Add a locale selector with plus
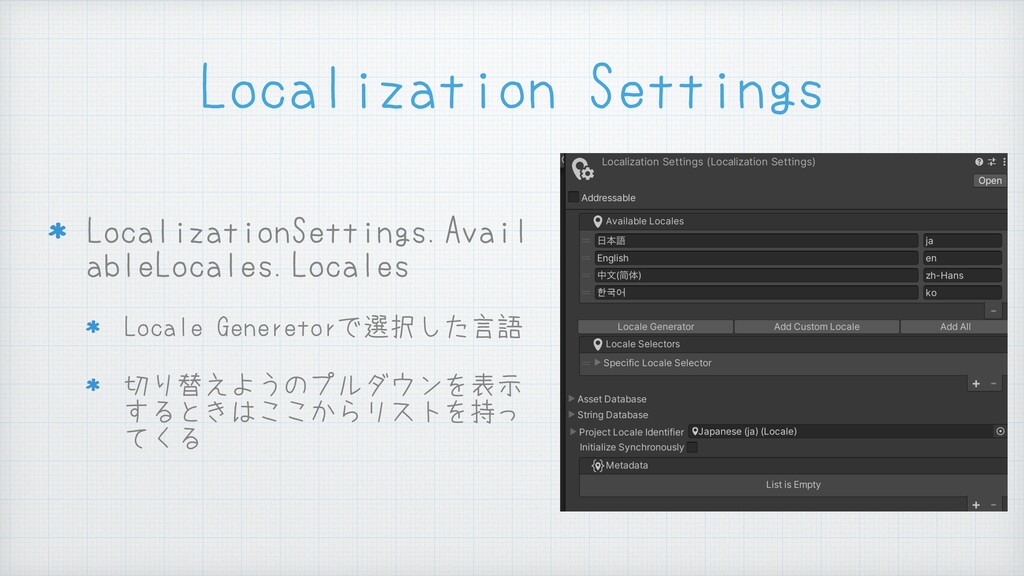The height and width of the screenshot is (576, 1024). click(976, 384)
